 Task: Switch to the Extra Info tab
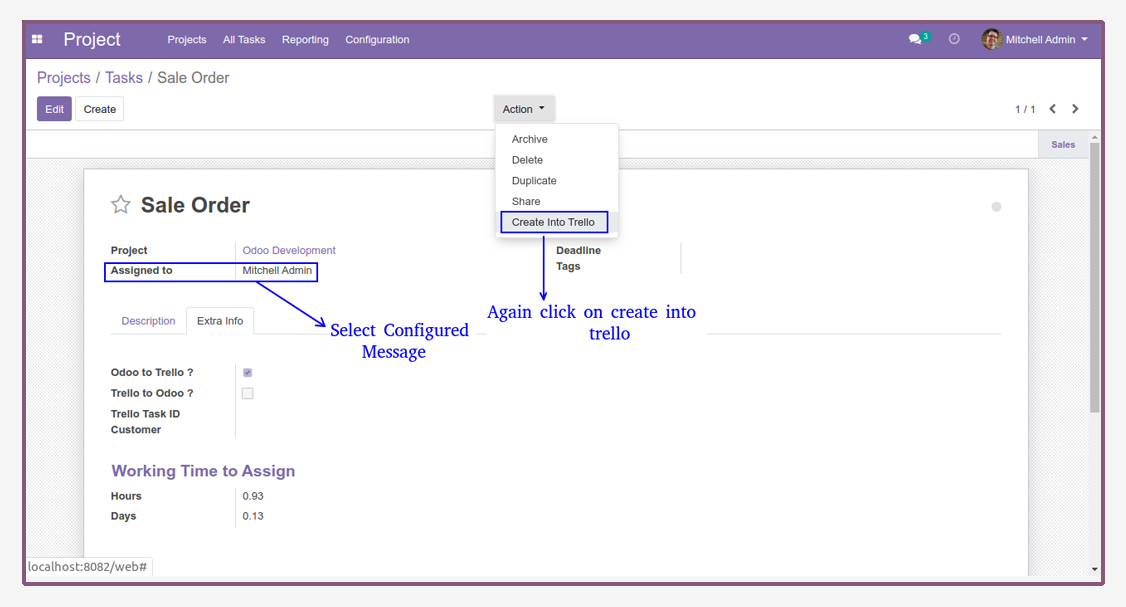click(x=220, y=321)
